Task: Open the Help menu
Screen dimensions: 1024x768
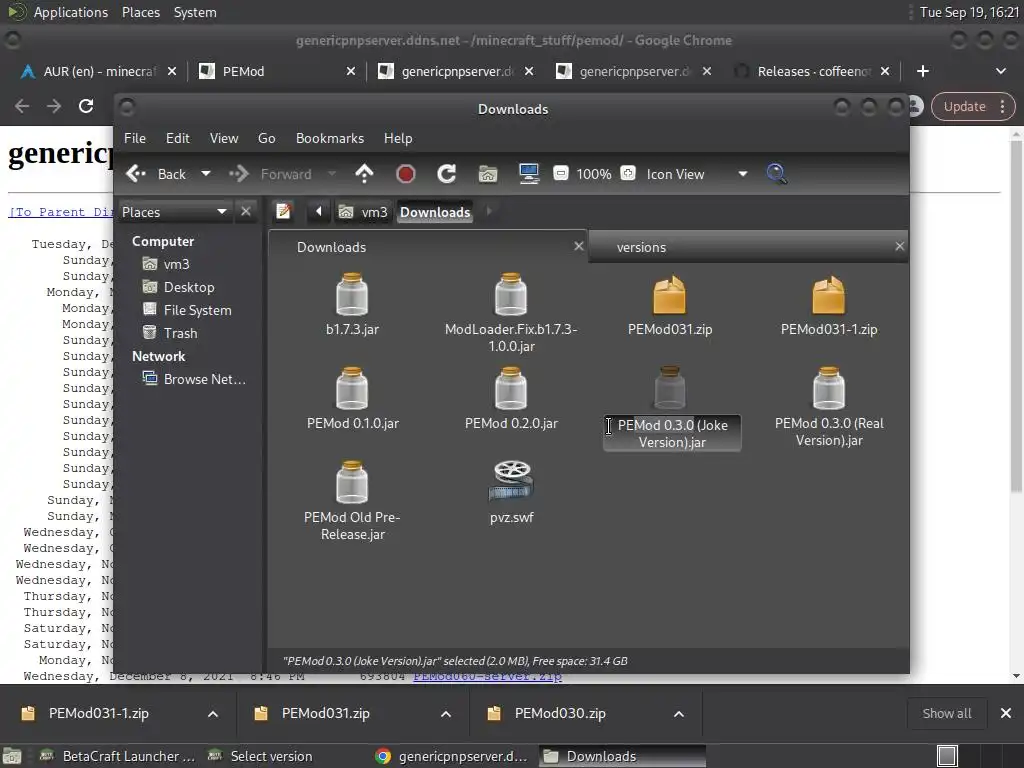Action: (x=398, y=138)
